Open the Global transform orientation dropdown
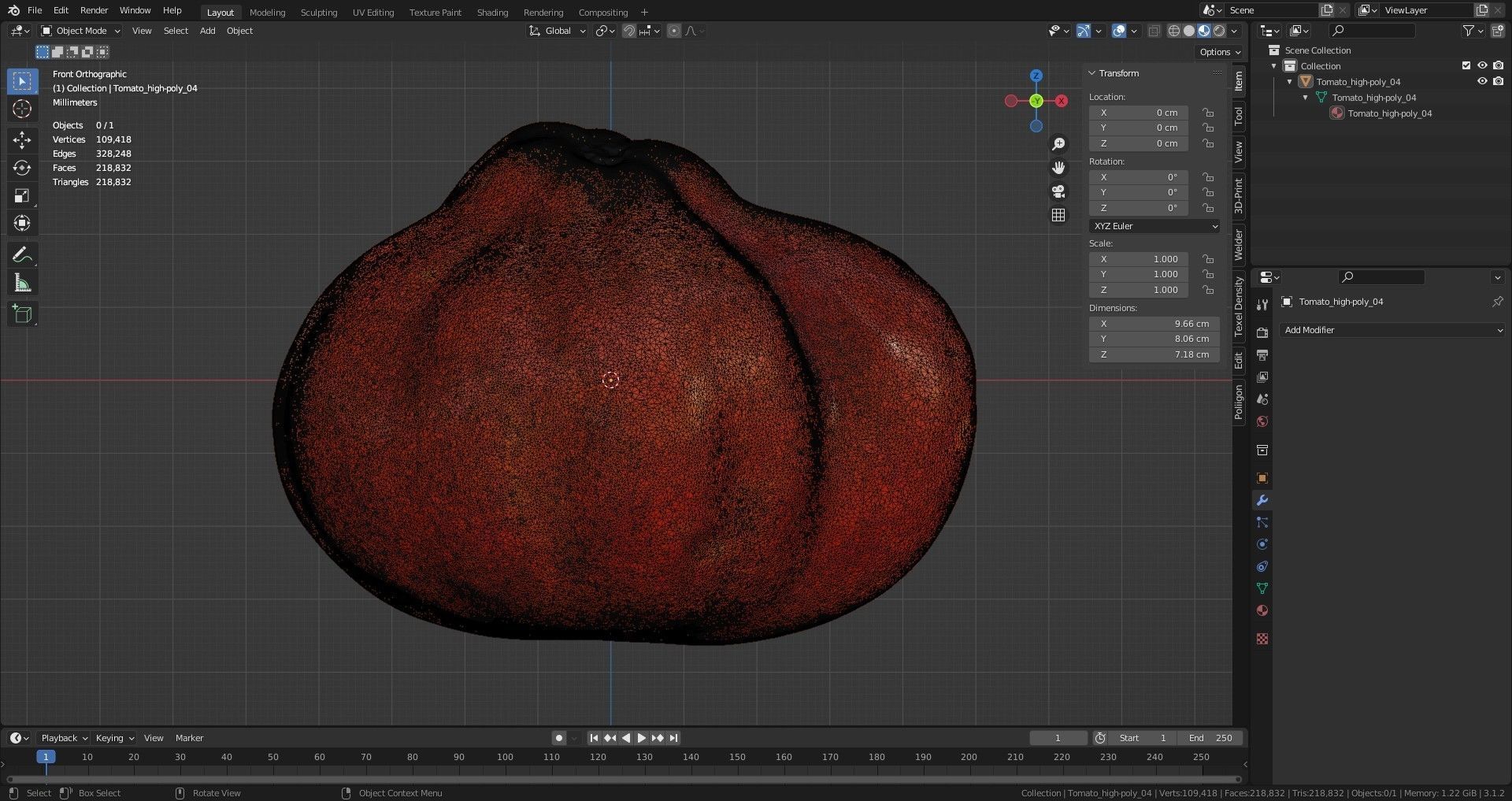This screenshot has height=801, width=1512. [558, 31]
